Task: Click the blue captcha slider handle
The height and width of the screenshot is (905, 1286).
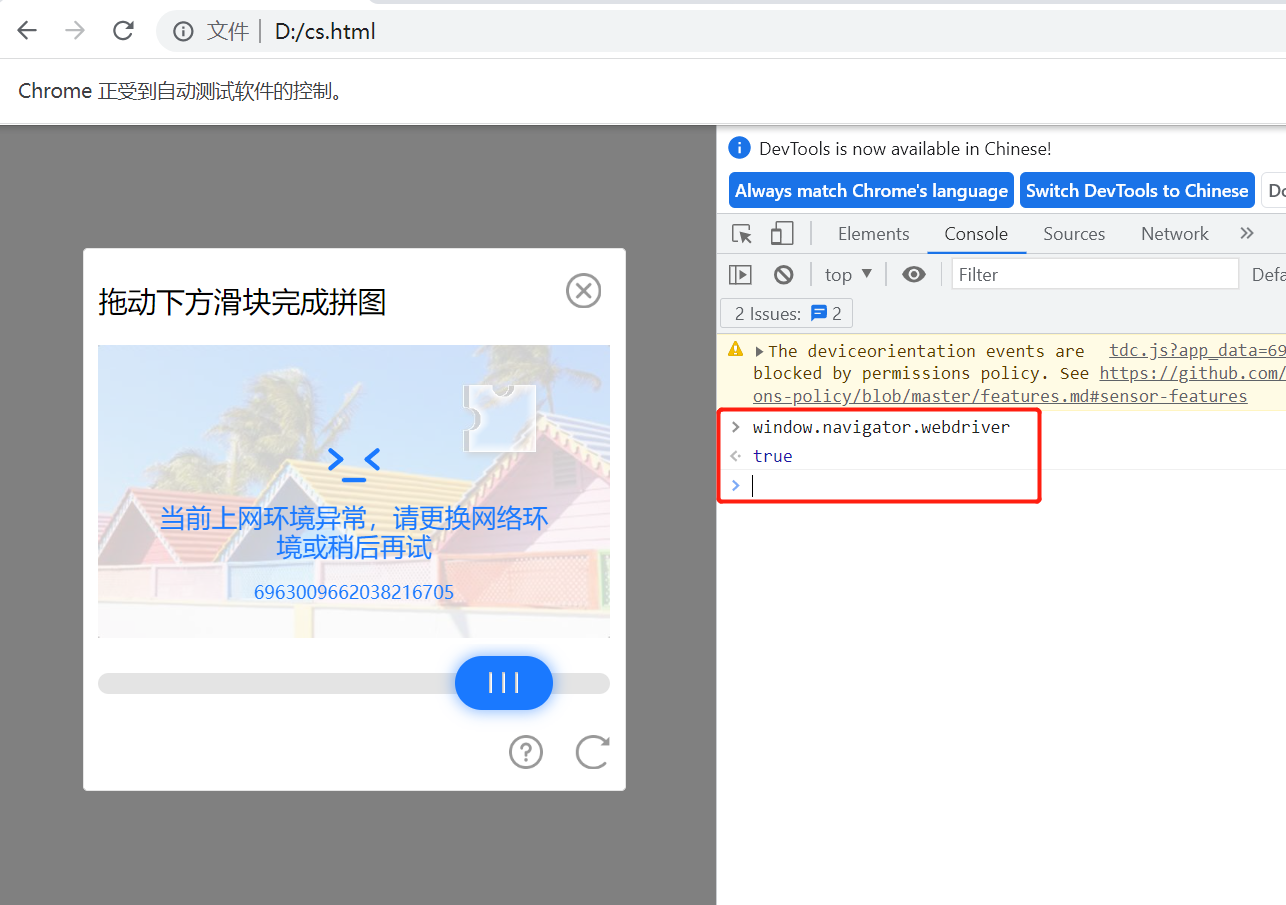Action: pos(504,683)
